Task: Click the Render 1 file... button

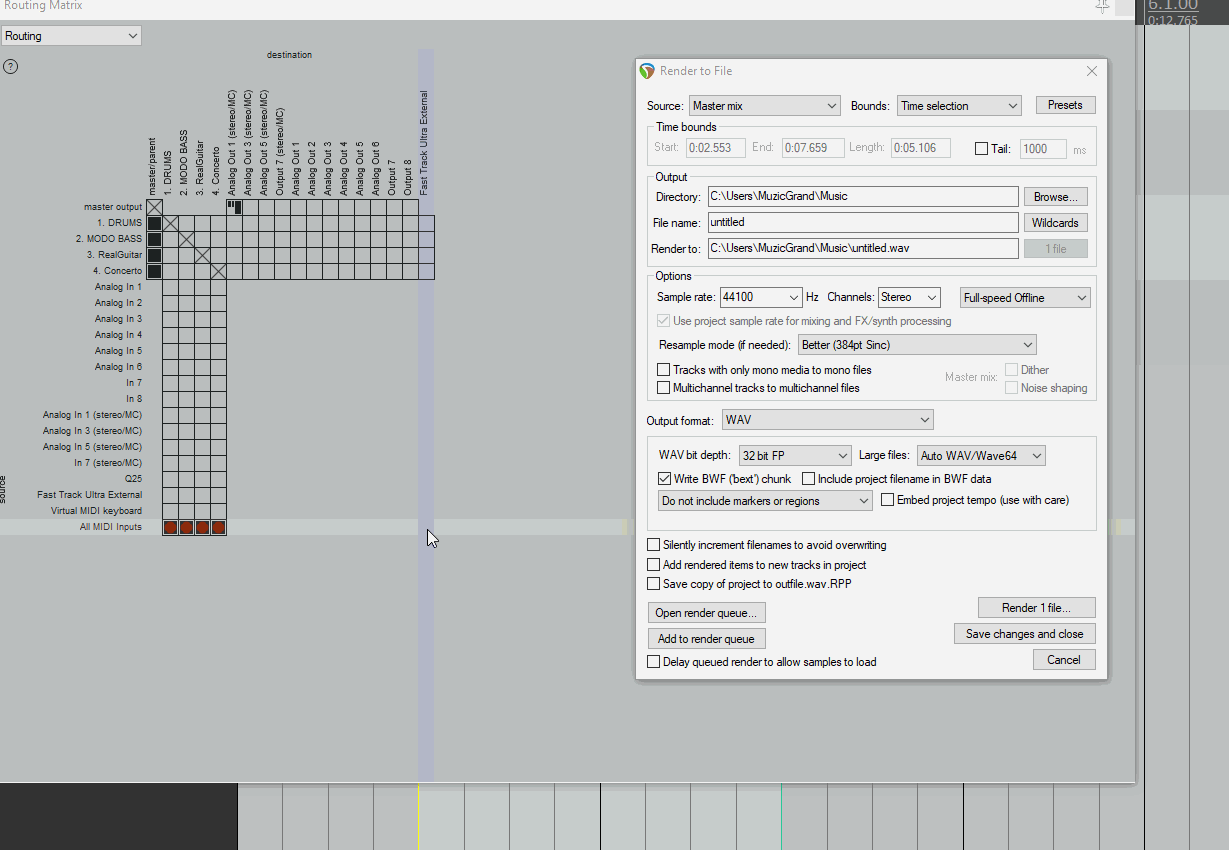Action: (1037, 608)
